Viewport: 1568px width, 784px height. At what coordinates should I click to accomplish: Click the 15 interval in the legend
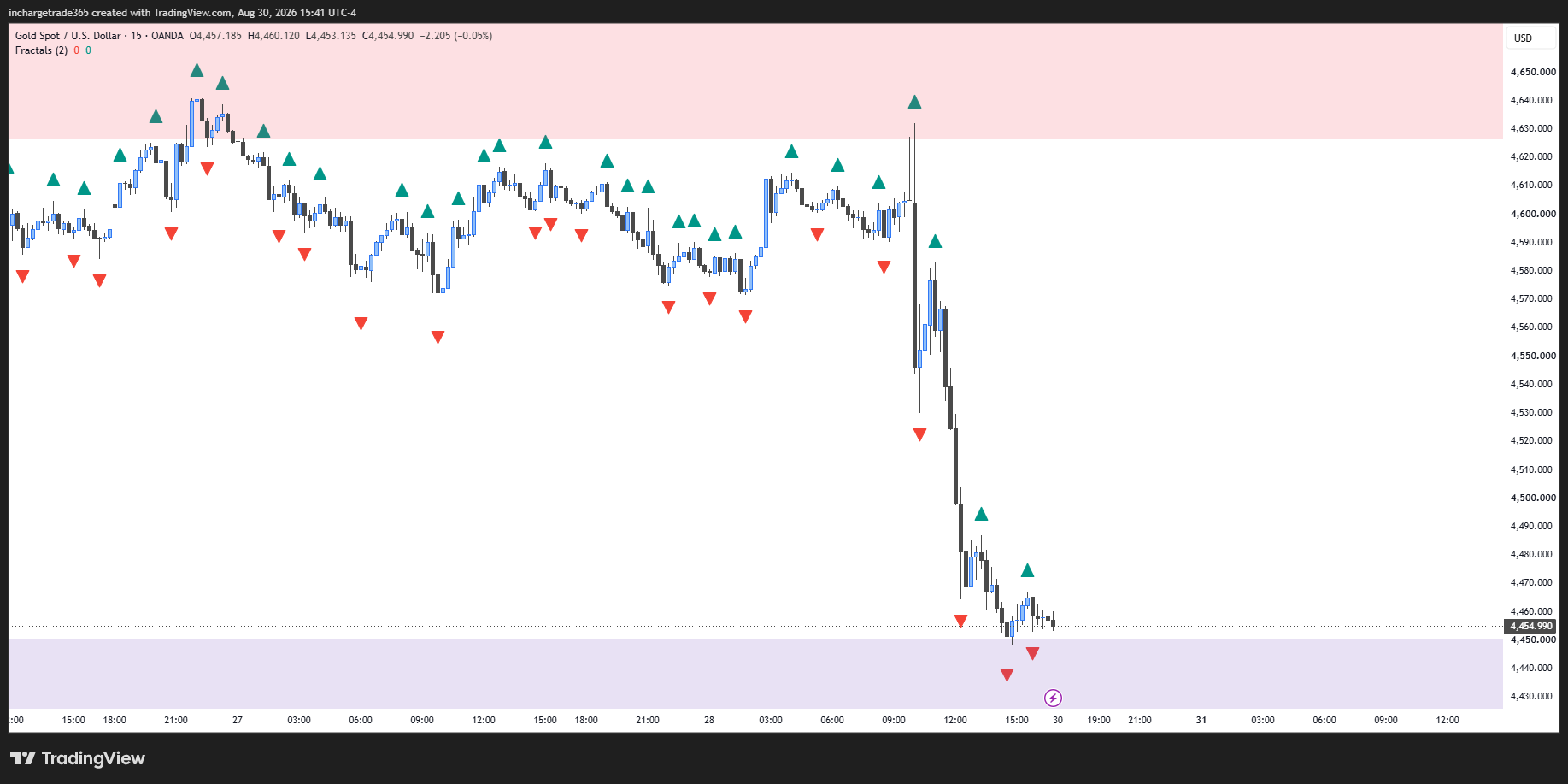(x=137, y=36)
